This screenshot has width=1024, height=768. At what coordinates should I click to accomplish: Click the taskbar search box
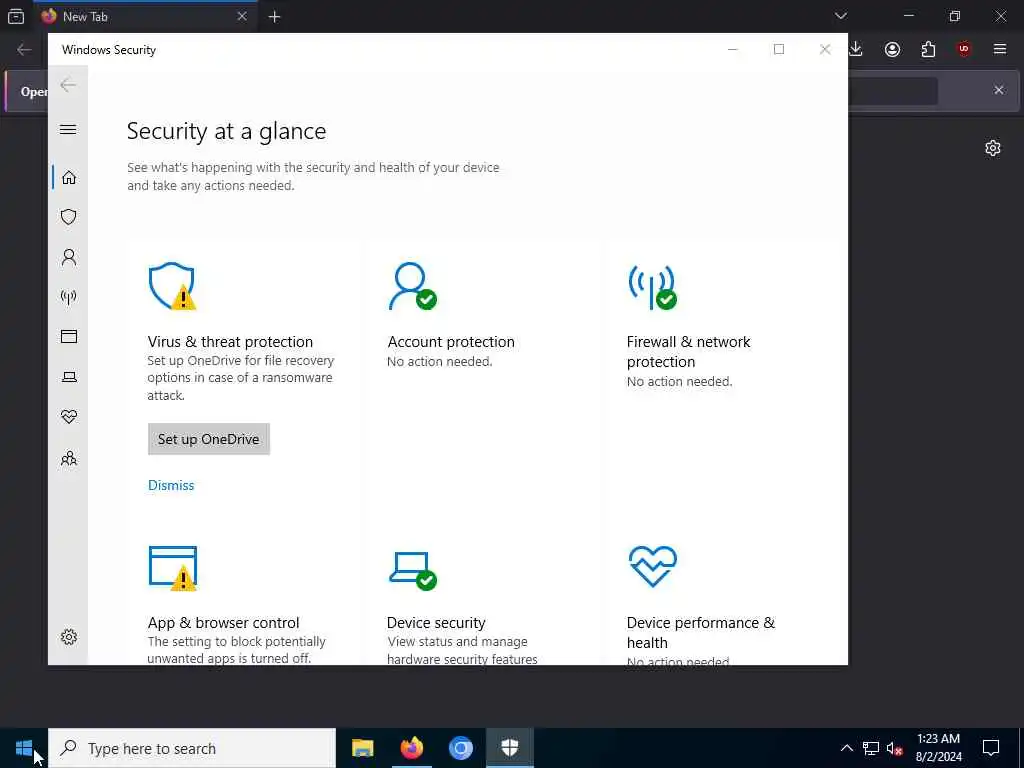coord(192,748)
